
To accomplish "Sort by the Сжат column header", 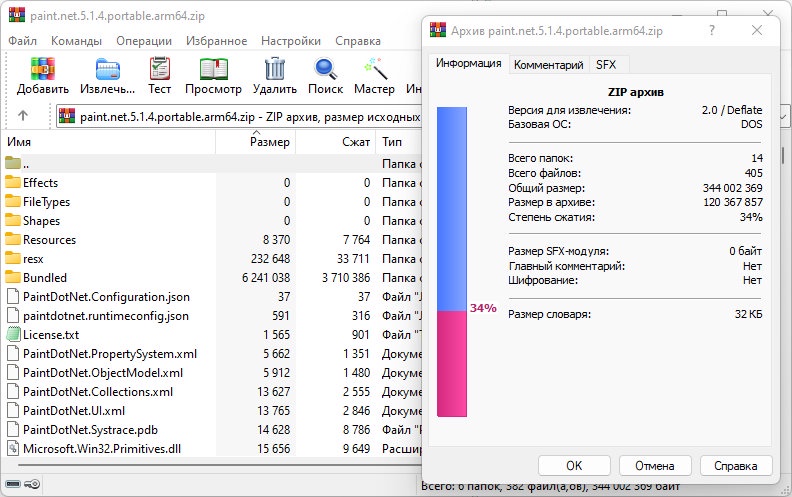I will pos(335,142).
